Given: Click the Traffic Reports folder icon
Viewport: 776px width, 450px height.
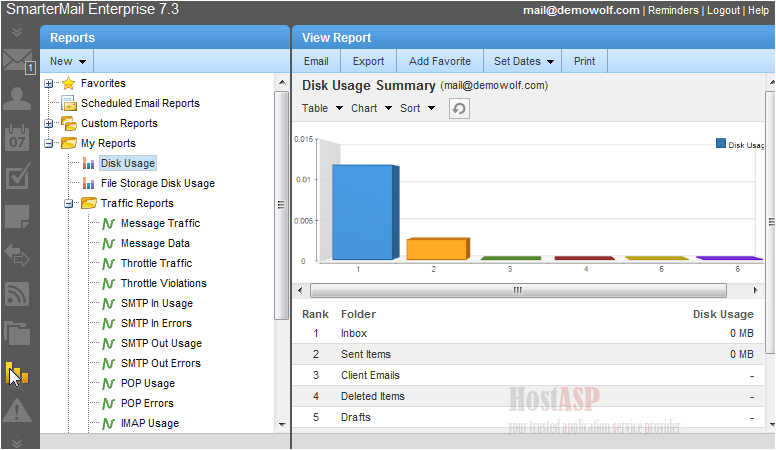Looking at the screenshot, I should [x=89, y=203].
